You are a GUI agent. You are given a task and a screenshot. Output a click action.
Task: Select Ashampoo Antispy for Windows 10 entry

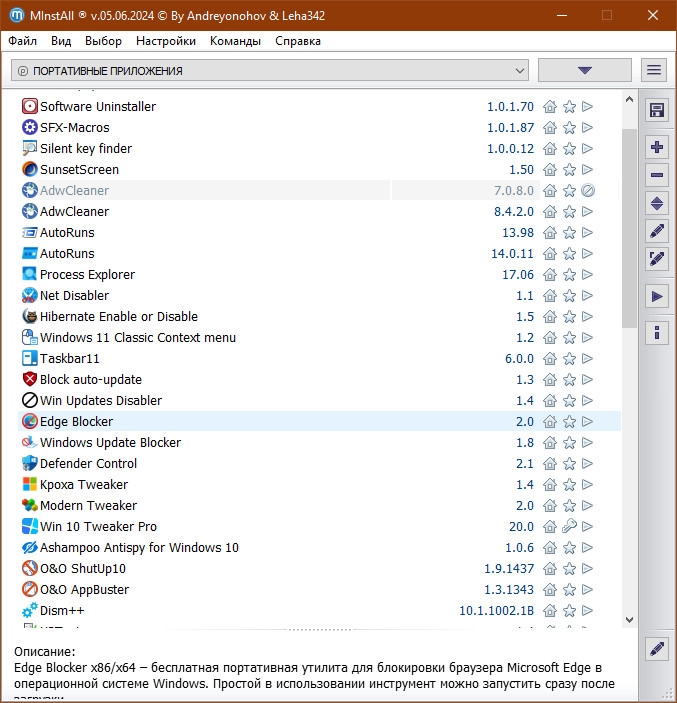319,547
